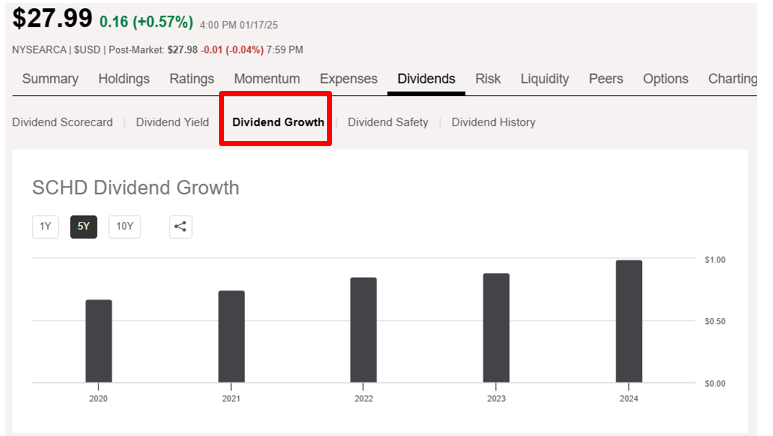Viewport: 773px width, 436px height.
Task: Click the 2020 dividend bar
Action: (99, 341)
